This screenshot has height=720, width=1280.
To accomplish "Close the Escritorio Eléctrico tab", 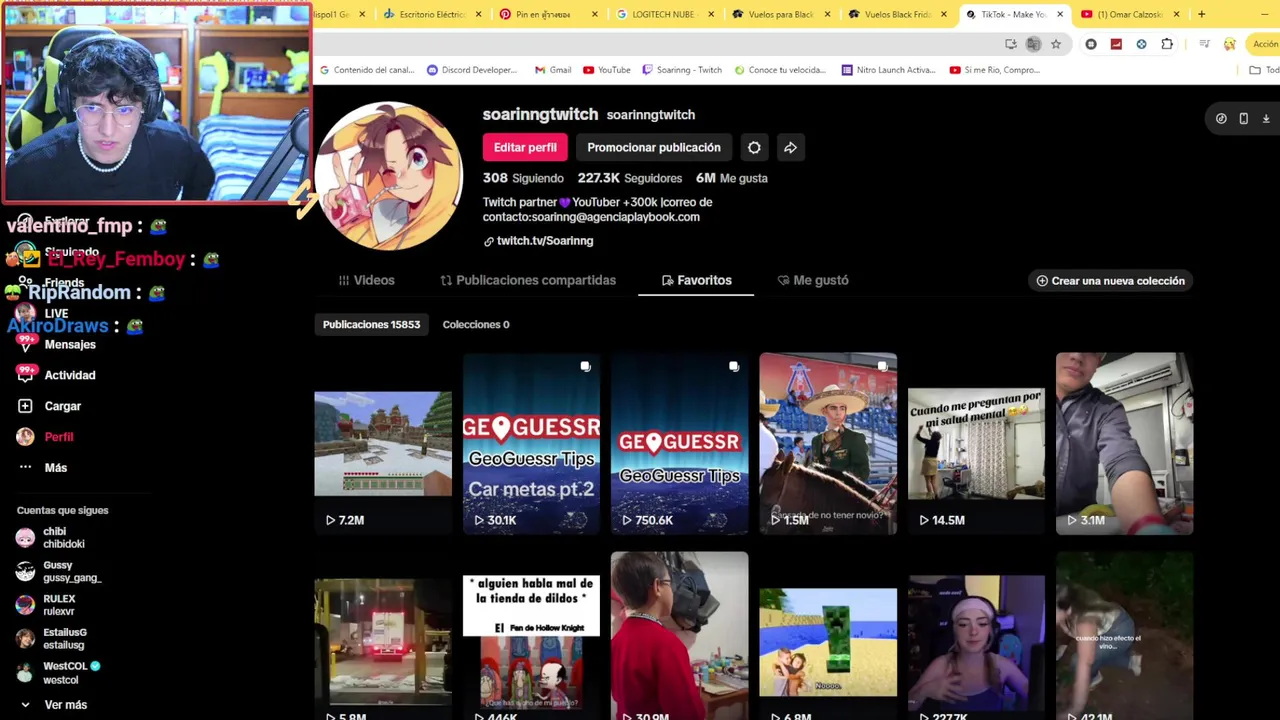I will [x=479, y=14].
